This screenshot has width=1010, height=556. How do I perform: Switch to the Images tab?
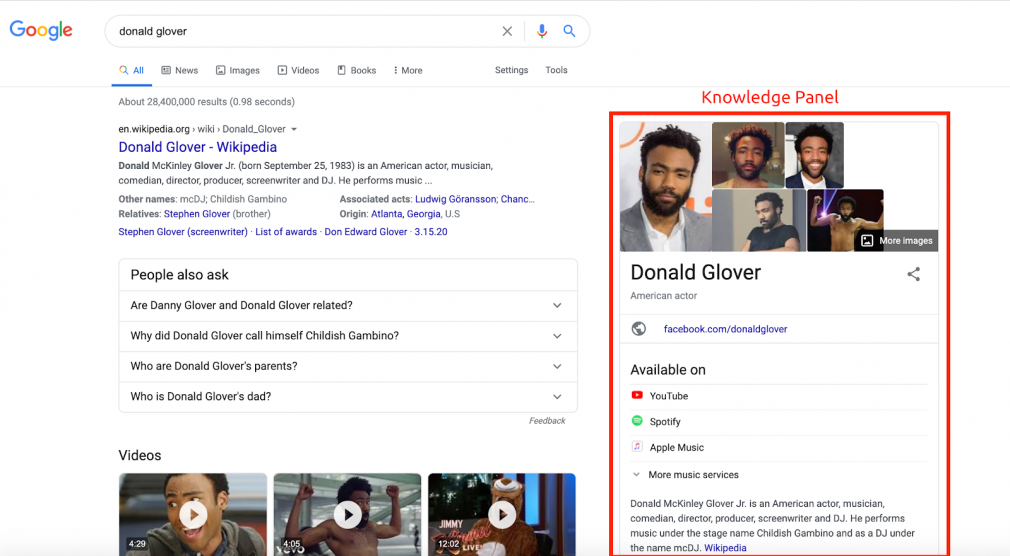[x=238, y=70]
